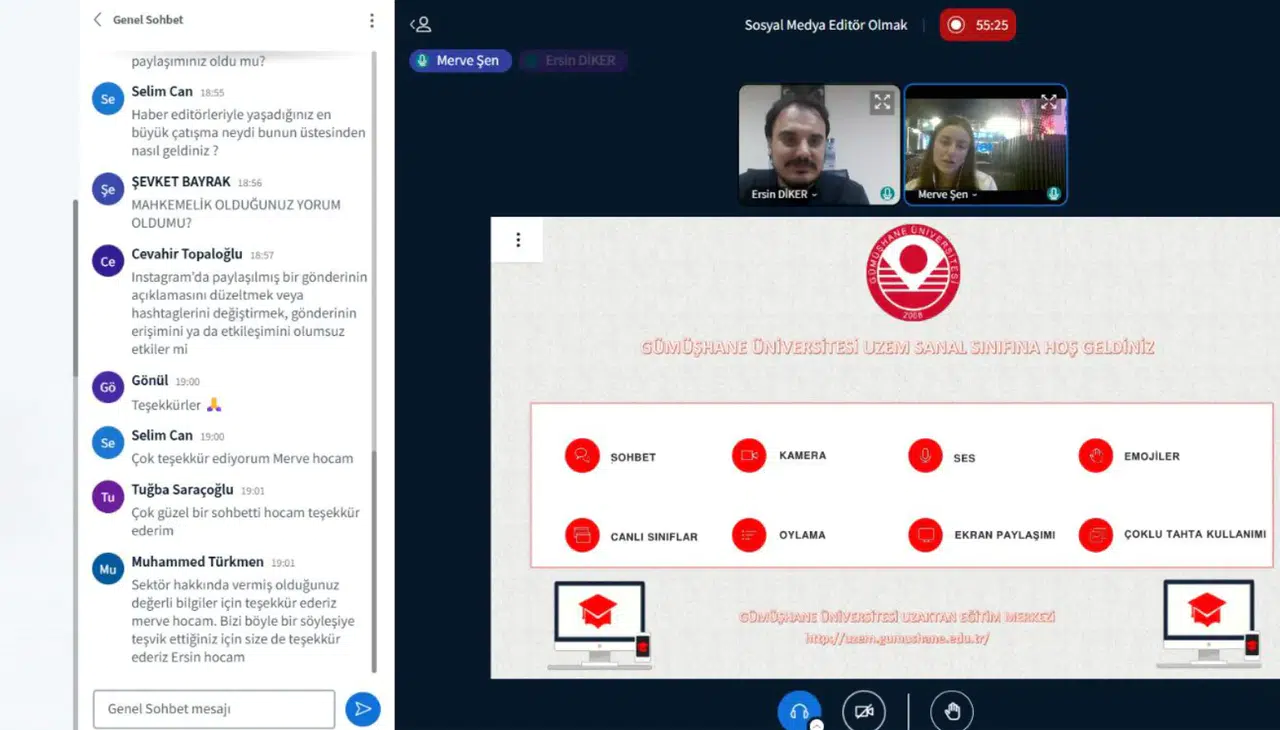Stop recording via the red 55:25 indicator
This screenshot has height=730, width=1280.
tap(977, 25)
